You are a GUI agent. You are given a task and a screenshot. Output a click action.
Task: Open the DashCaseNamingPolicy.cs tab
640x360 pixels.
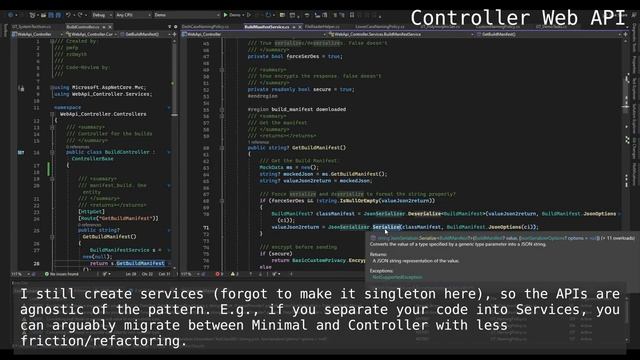tap(206, 27)
